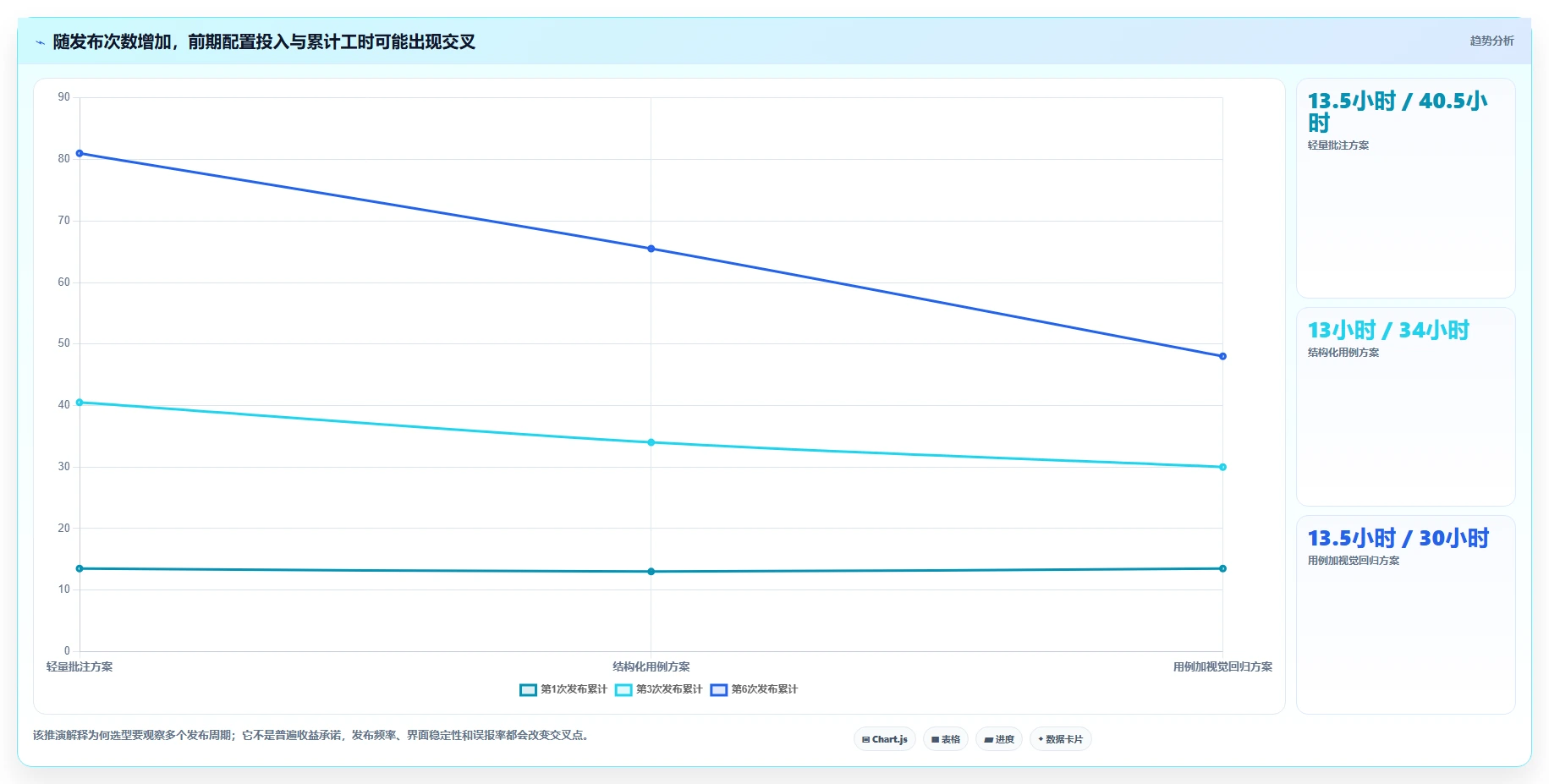Image resolution: width=1549 pixels, height=784 pixels.
Task: Click the 48 data point for 用例加视觉回归方案 on blue line
Action: tap(1222, 356)
